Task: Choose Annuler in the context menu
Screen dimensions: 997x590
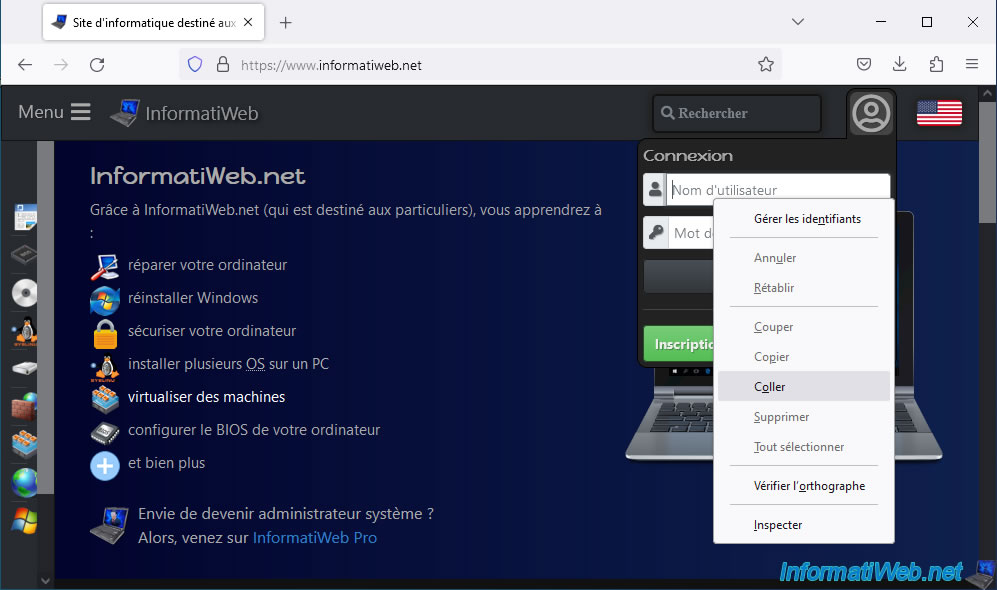Action: tap(804, 257)
